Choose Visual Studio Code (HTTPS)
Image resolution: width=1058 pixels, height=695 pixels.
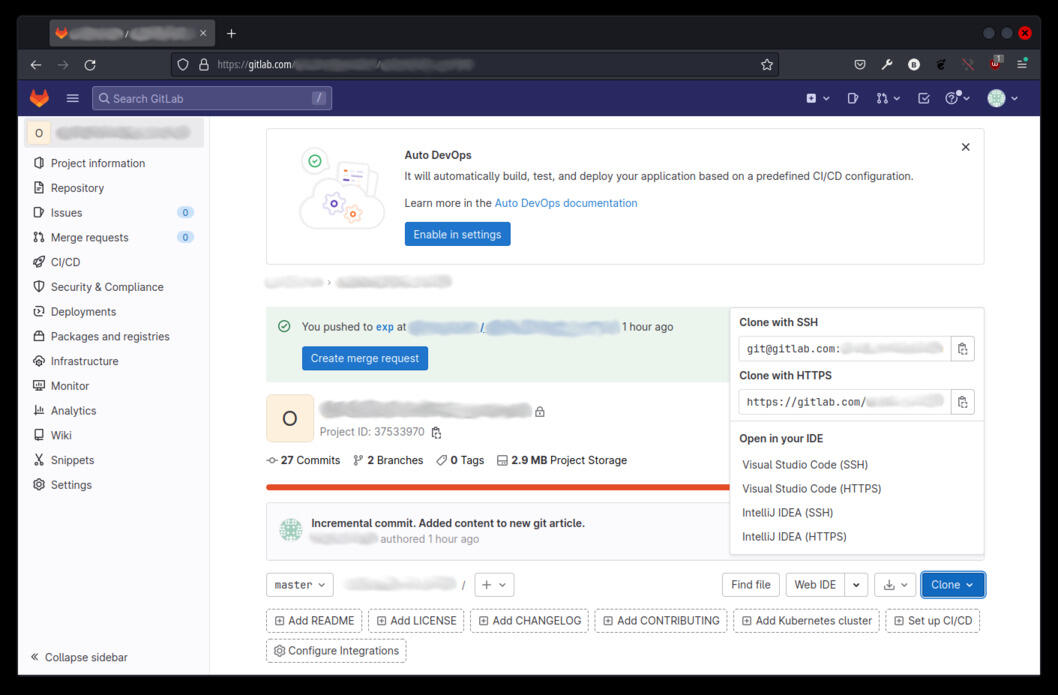pyautogui.click(x=812, y=489)
